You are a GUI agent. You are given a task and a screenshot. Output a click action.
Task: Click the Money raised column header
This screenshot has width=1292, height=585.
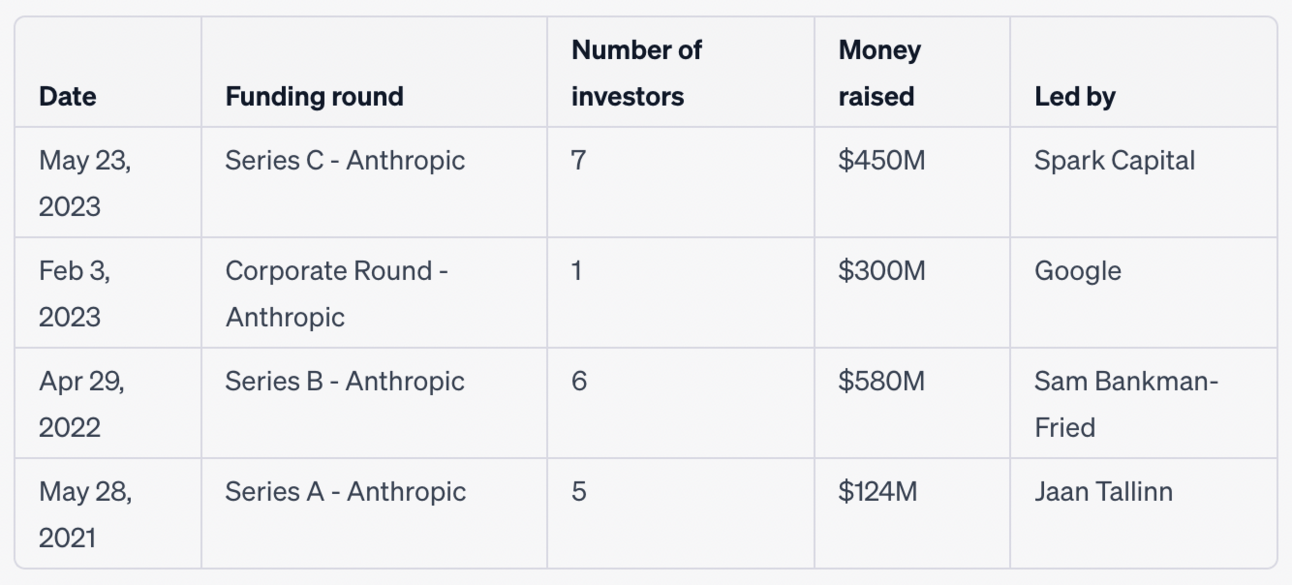pos(879,73)
